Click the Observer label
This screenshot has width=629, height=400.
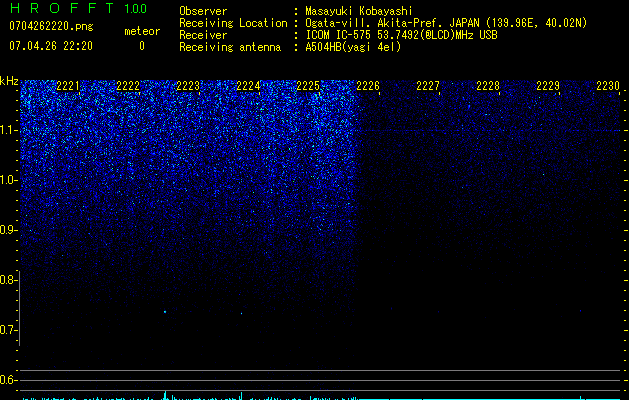pos(203,11)
